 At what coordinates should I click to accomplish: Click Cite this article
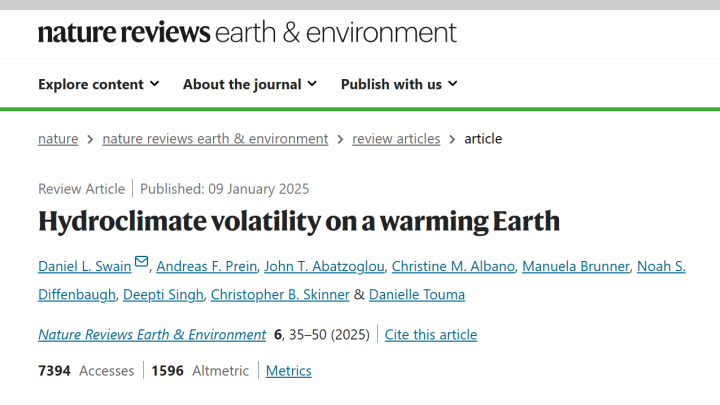431,335
